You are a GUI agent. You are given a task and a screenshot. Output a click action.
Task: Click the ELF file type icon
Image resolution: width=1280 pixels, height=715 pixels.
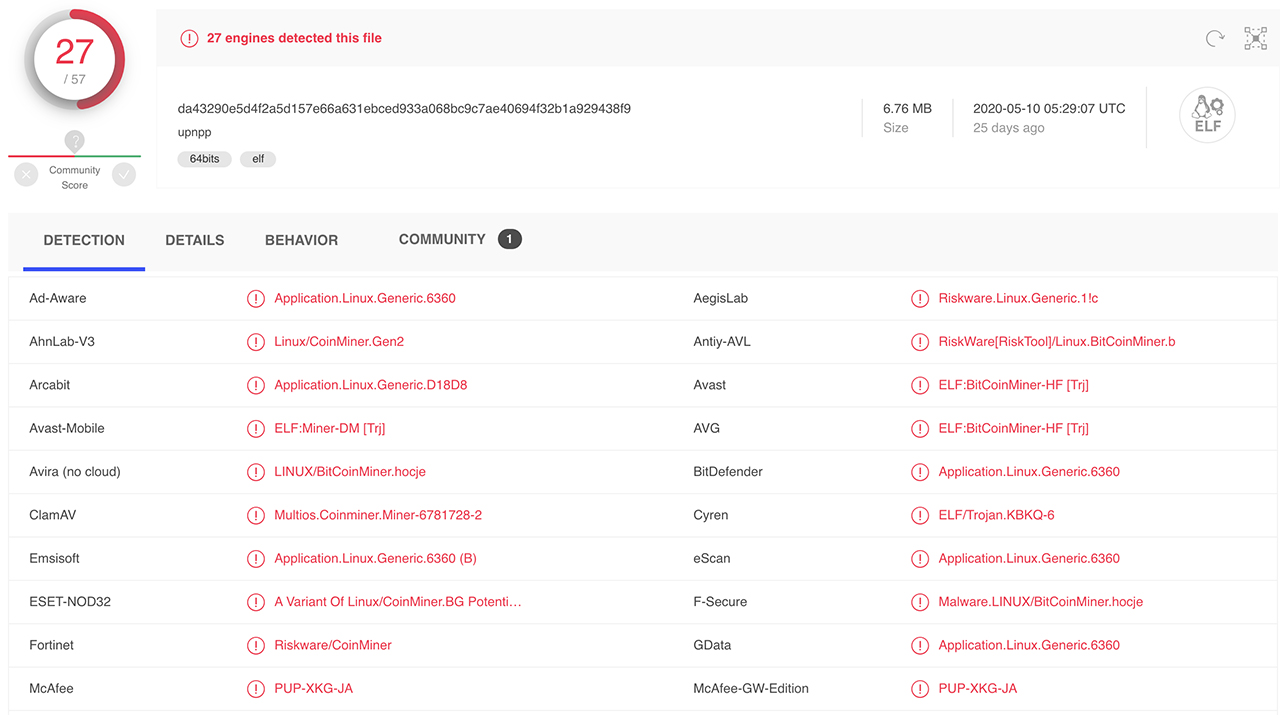(x=1207, y=115)
